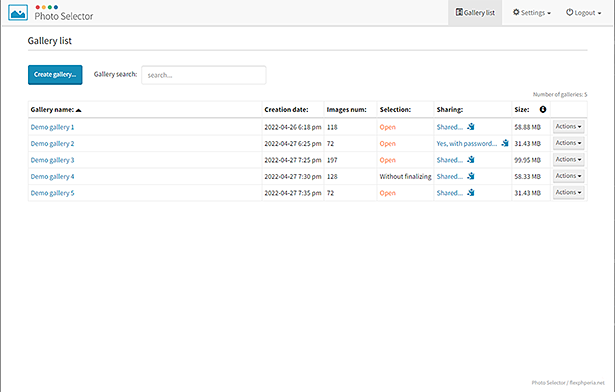Screen dimensions: 615x392
Task: Click the share icon for Demo gallery 3
Action: pyautogui.click(x=471, y=160)
